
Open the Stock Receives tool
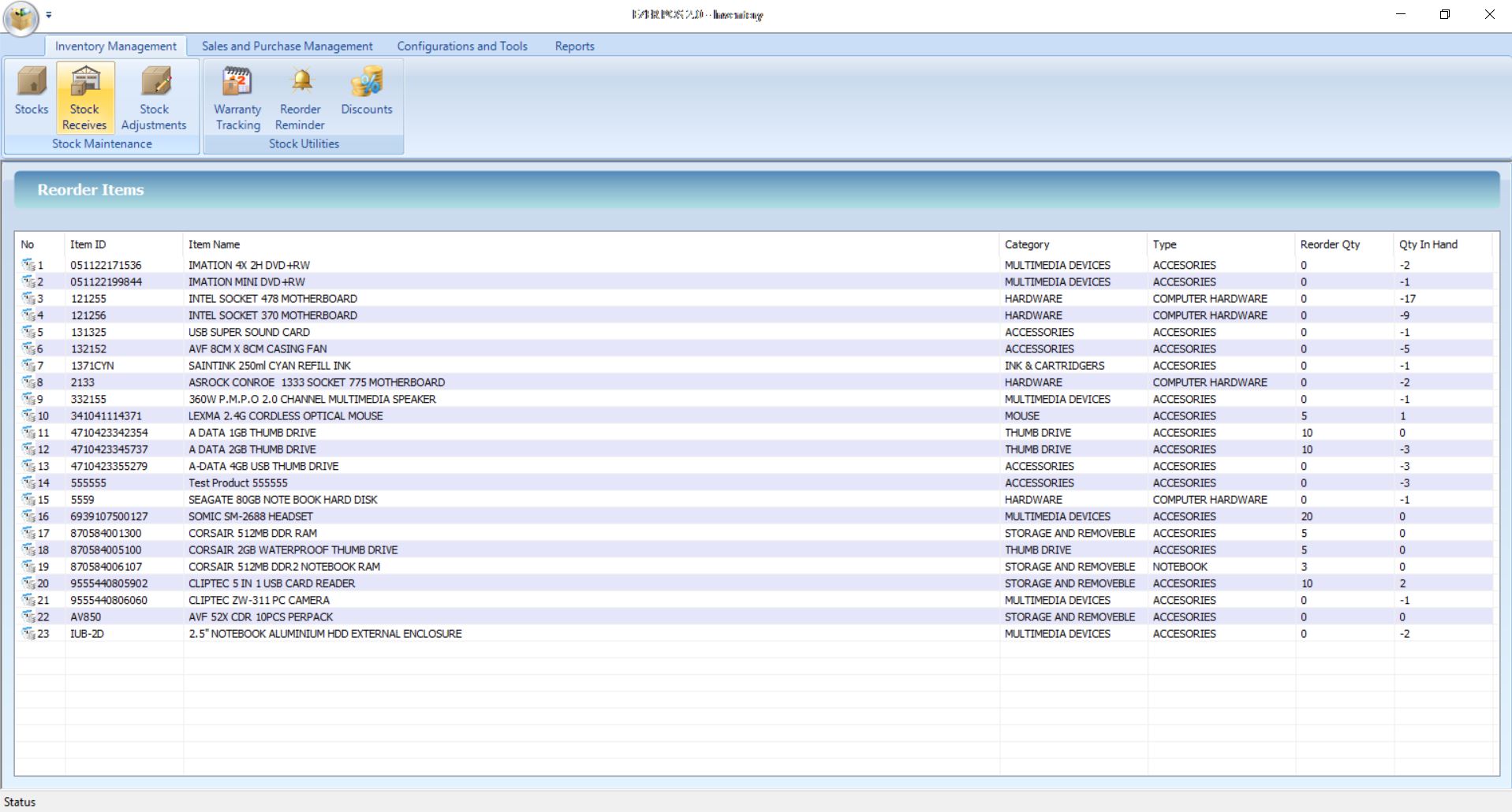(x=84, y=96)
